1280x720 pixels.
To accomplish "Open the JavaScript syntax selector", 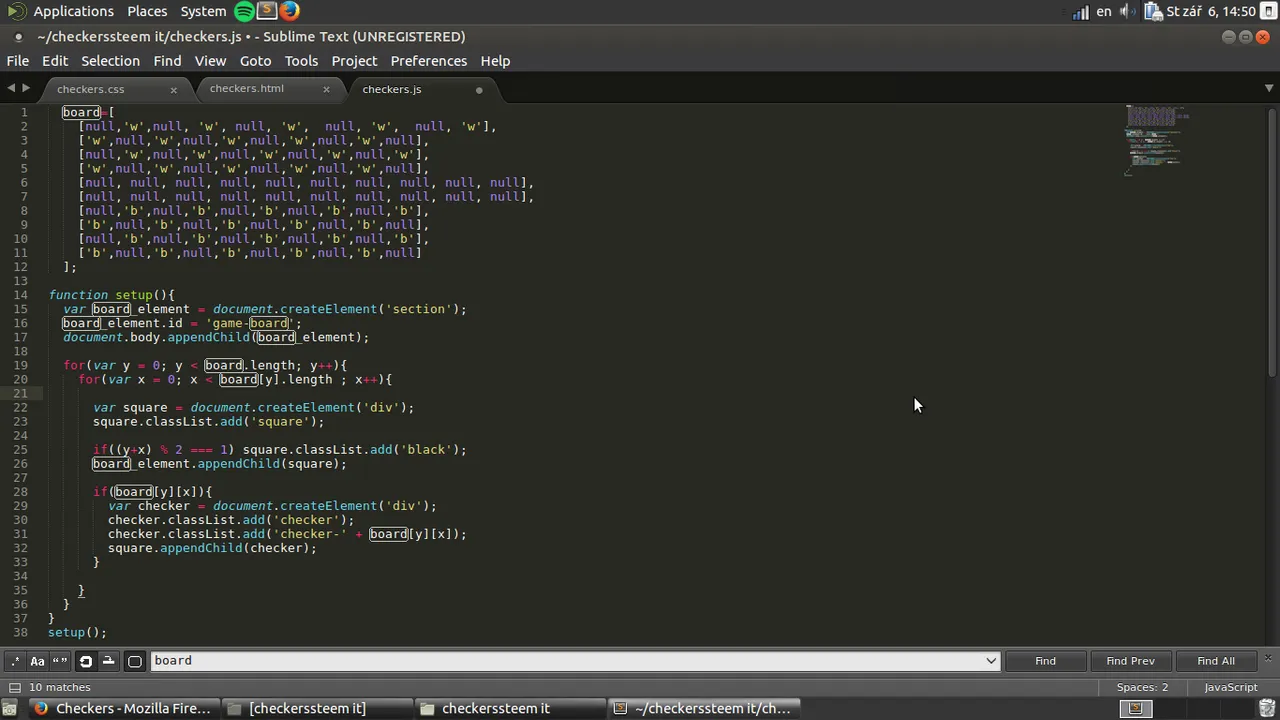I will pos(1230,688).
